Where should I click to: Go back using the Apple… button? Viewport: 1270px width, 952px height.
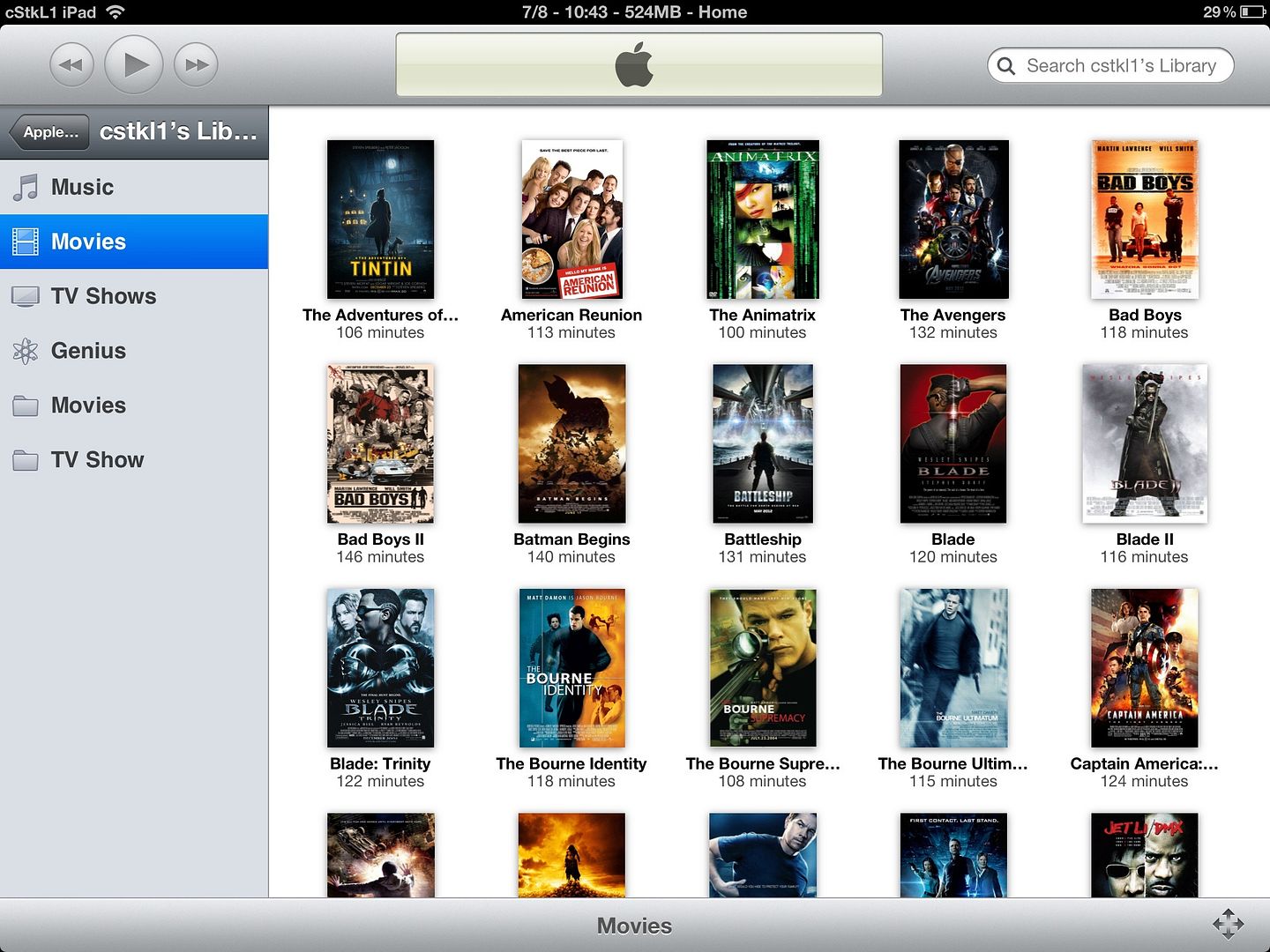(x=50, y=132)
